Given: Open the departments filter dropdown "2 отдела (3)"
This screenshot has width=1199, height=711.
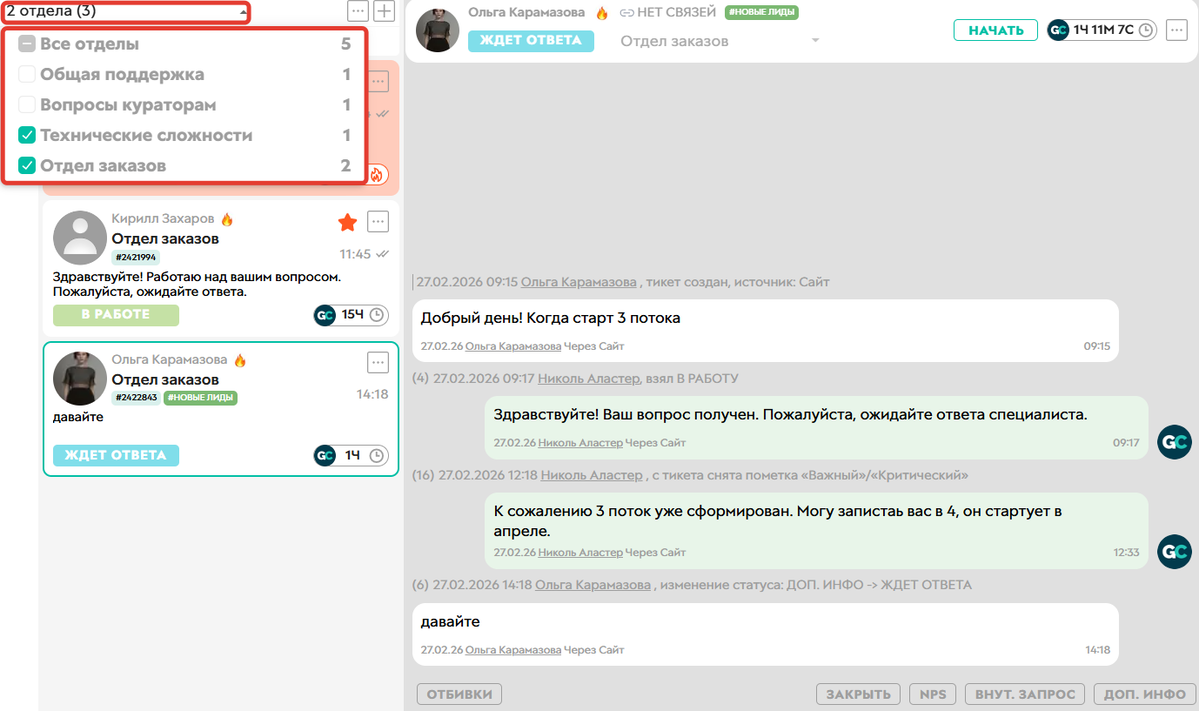Looking at the screenshot, I should tap(127, 11).
